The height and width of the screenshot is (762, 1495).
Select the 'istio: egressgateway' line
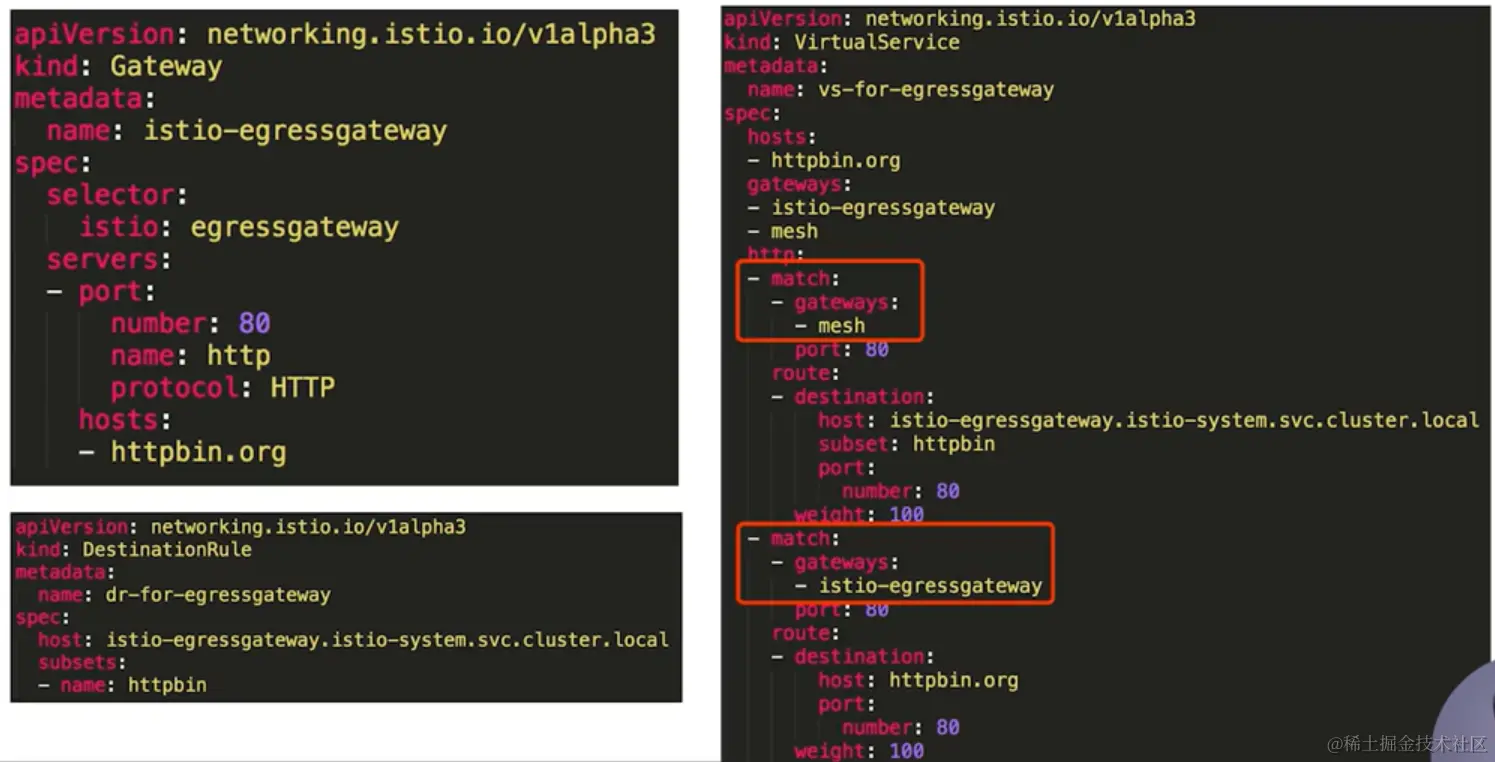point(239,227)
